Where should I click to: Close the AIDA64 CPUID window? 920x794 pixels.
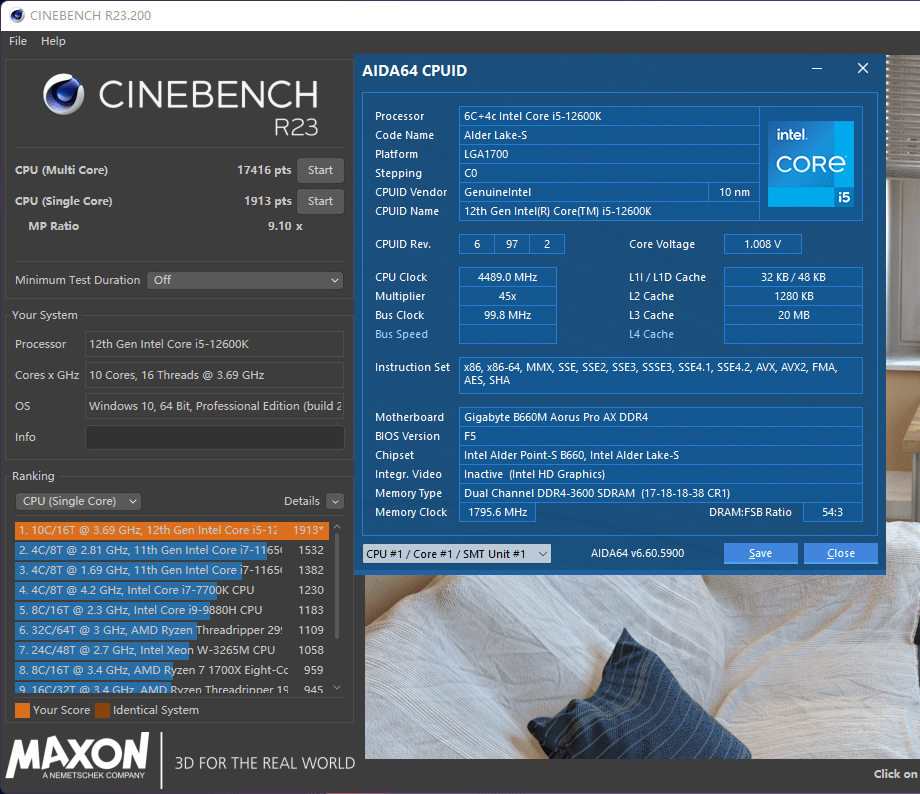tap(863, 69)
